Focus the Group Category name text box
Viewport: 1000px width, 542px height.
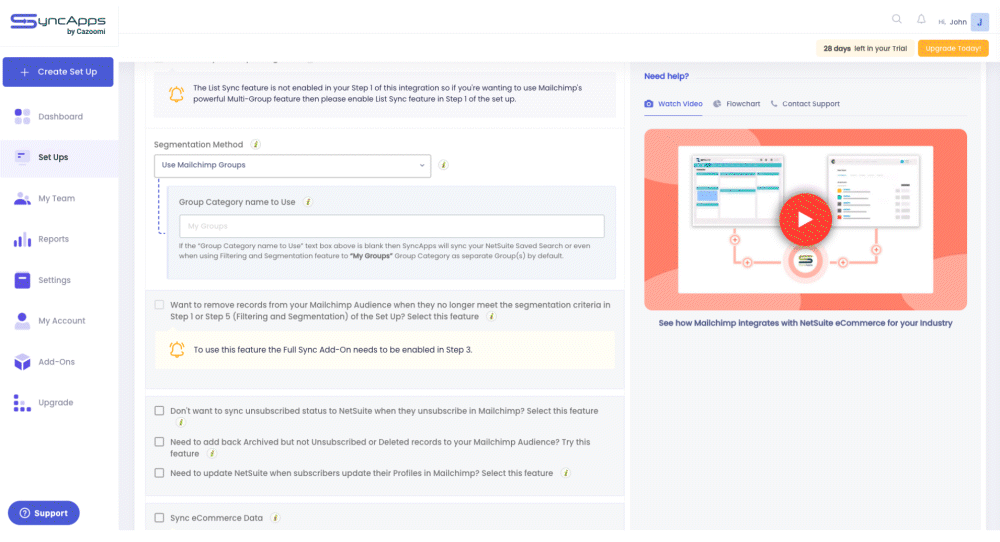point(392,226)
